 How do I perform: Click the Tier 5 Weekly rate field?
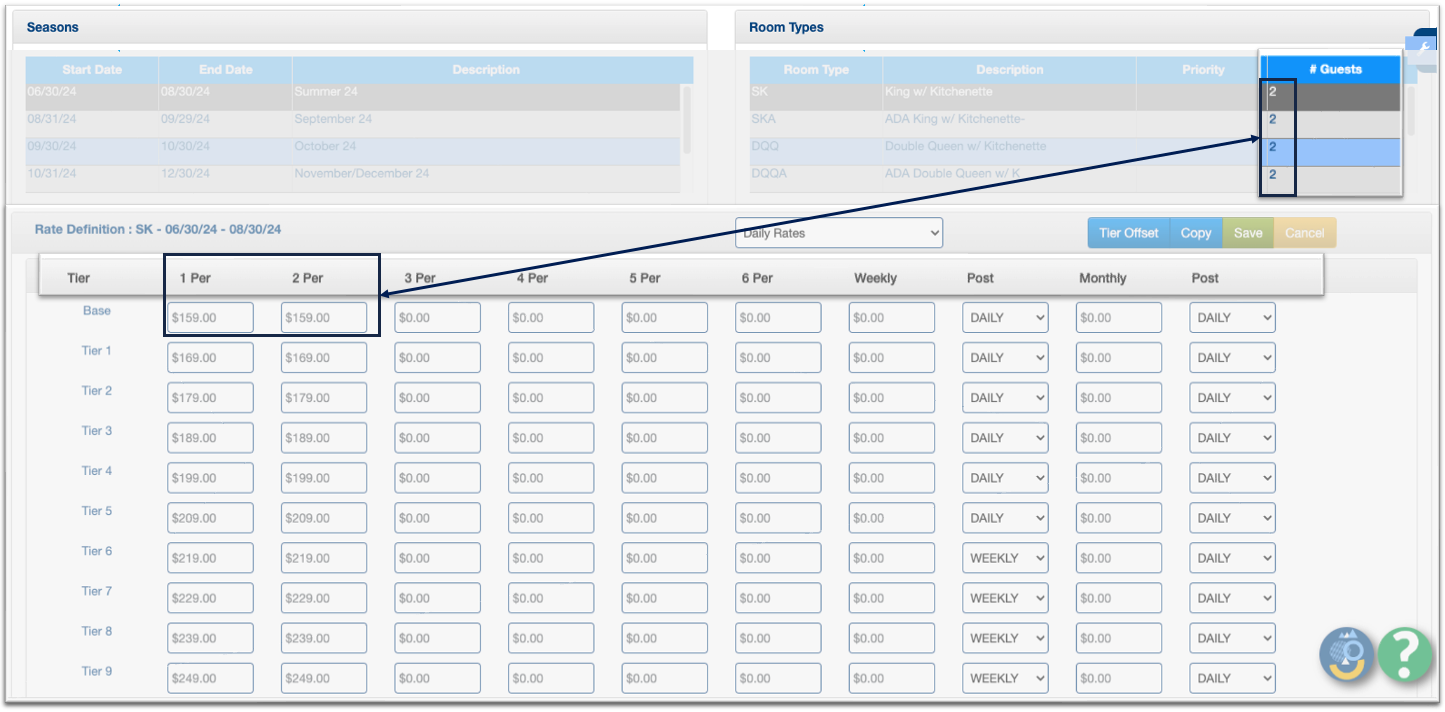pos(891,518)
